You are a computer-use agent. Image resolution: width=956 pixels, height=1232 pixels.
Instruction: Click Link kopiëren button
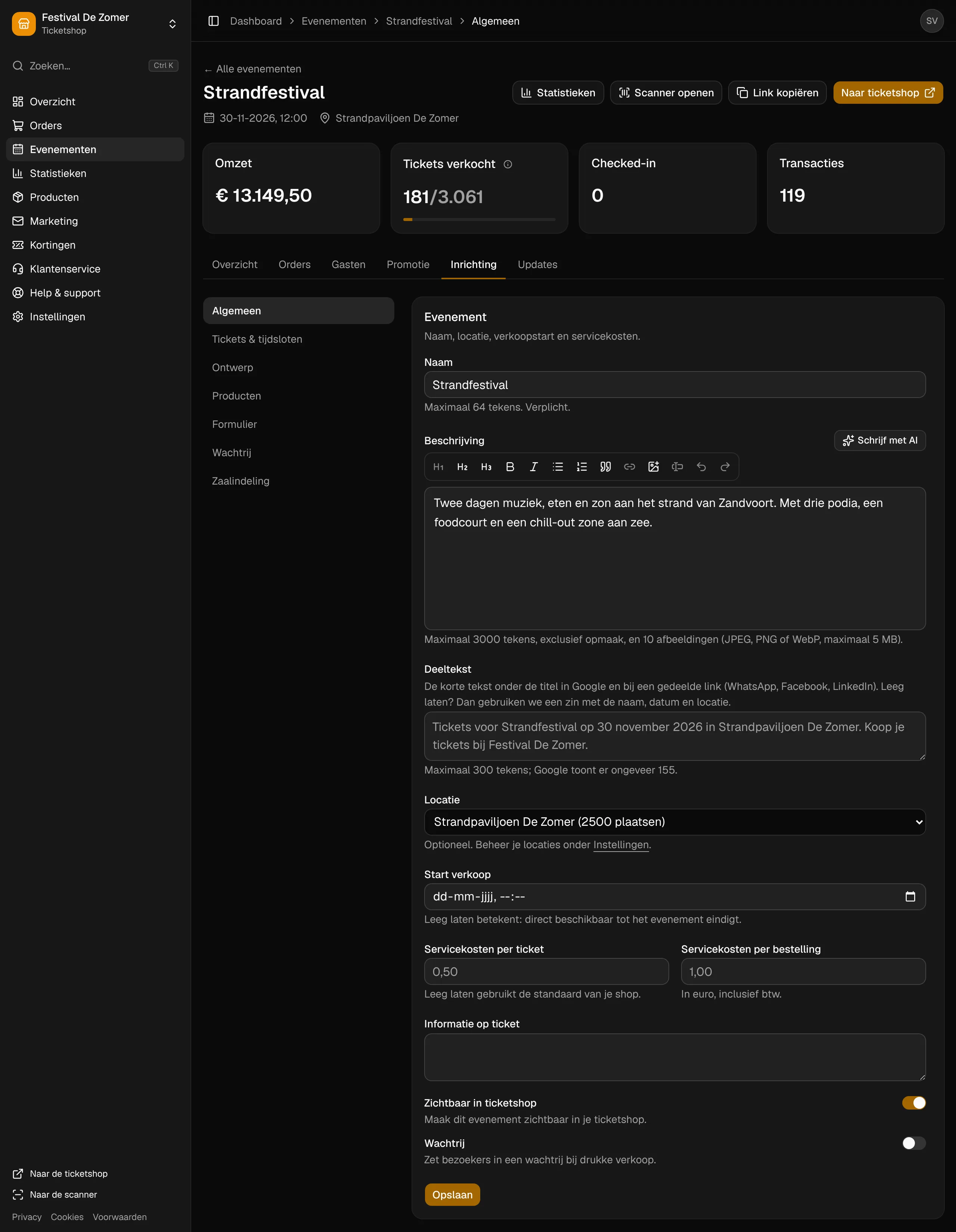coord(777,93)
